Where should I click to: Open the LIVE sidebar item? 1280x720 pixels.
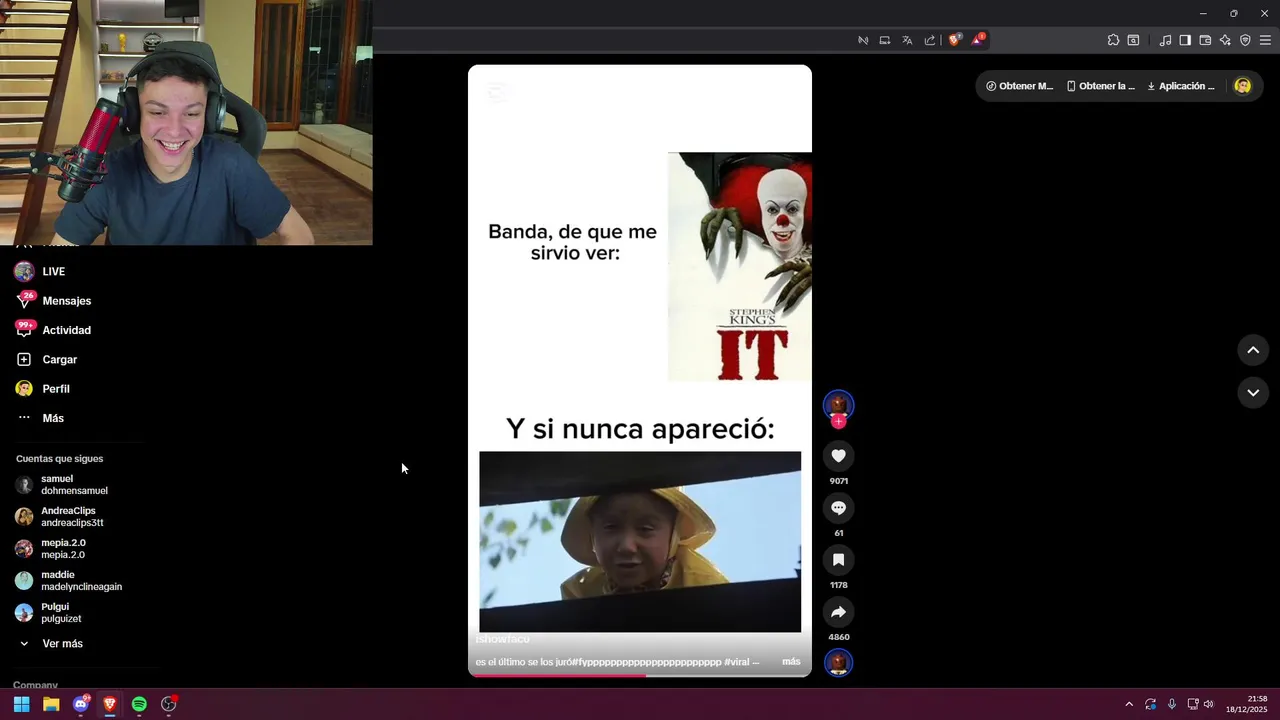point(40,272)
